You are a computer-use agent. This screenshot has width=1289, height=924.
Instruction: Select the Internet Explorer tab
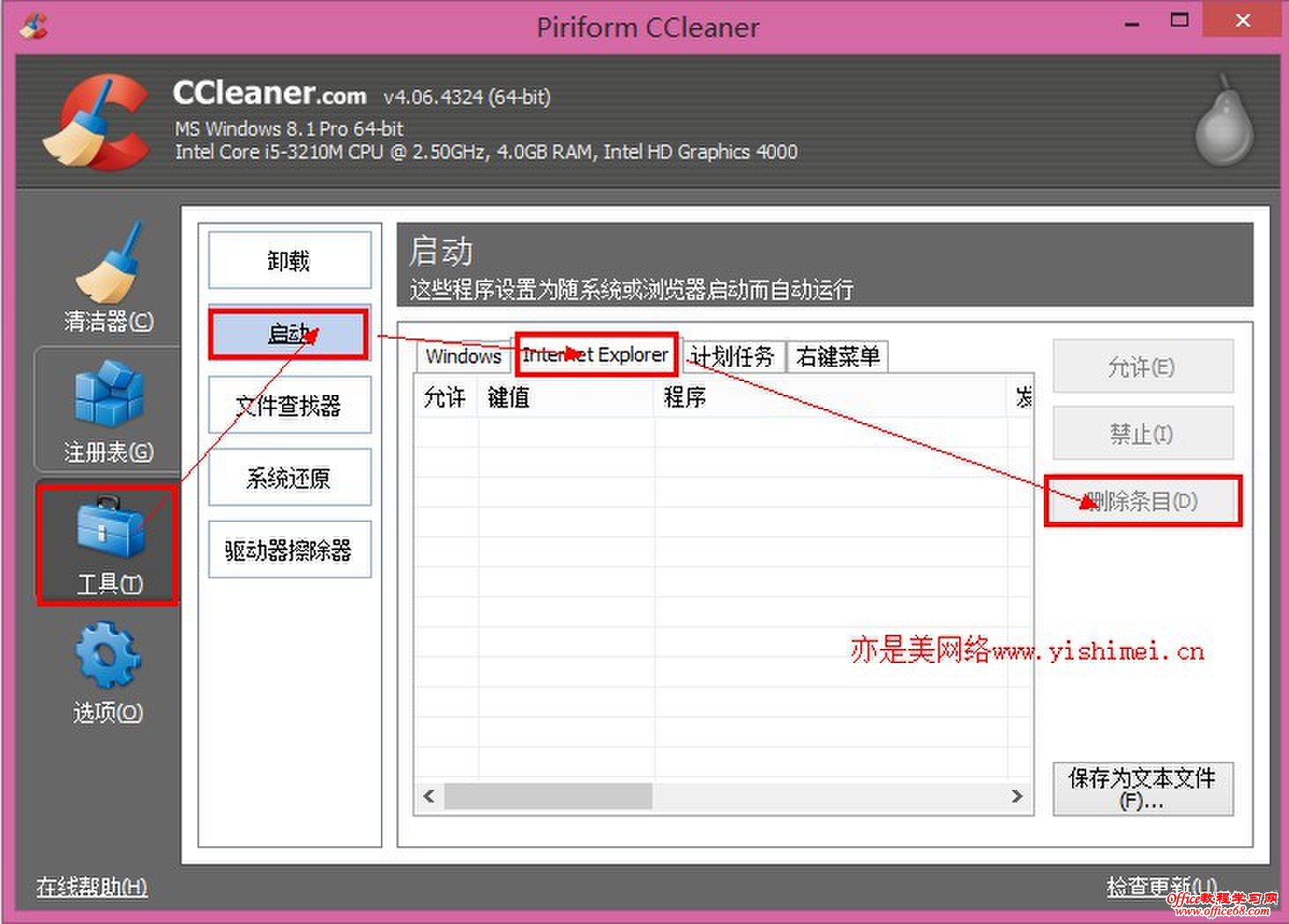pyautogui.click(x=595, y=354)
